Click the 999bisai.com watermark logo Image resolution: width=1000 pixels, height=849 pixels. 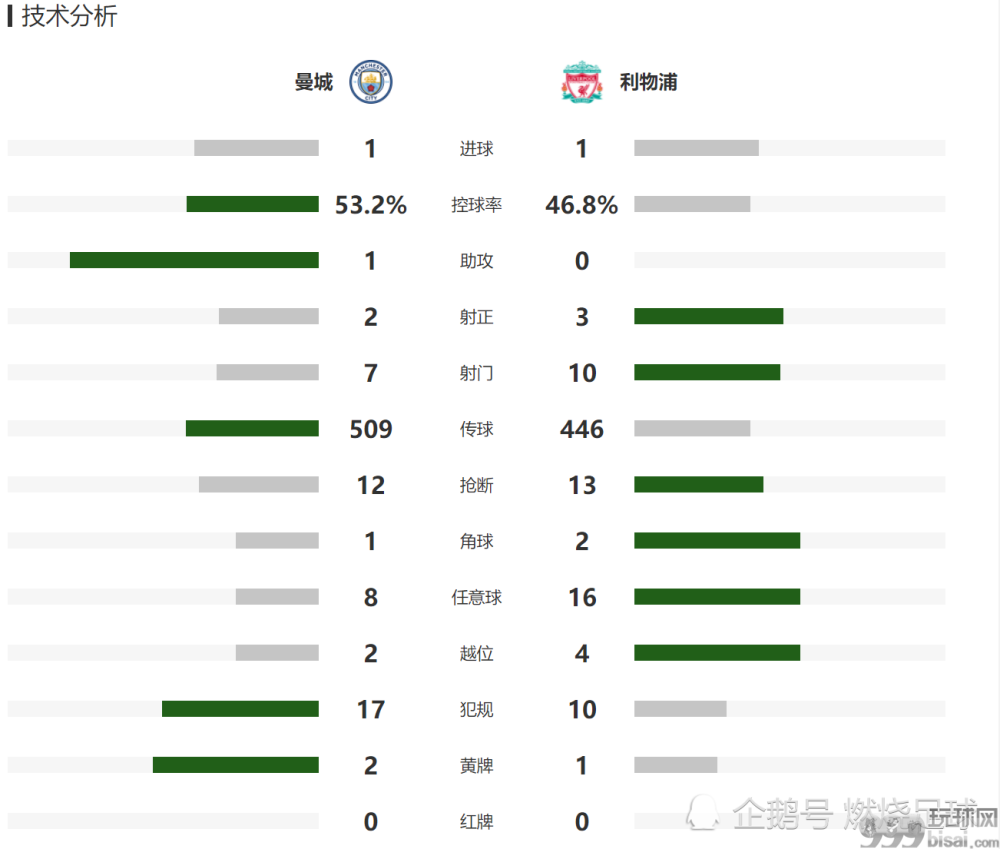[x=929, y=827]
